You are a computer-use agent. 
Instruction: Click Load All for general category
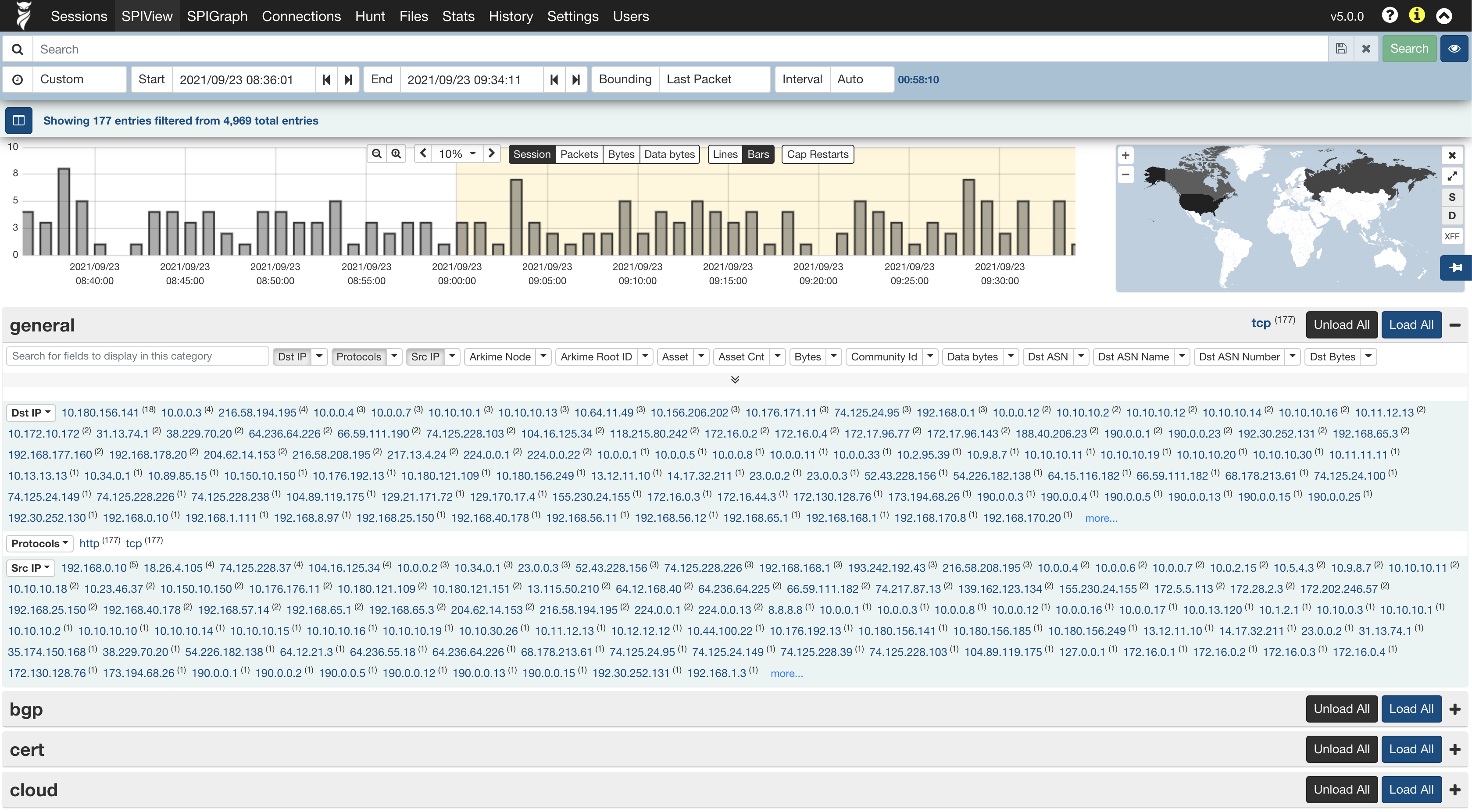point(1411,325)
